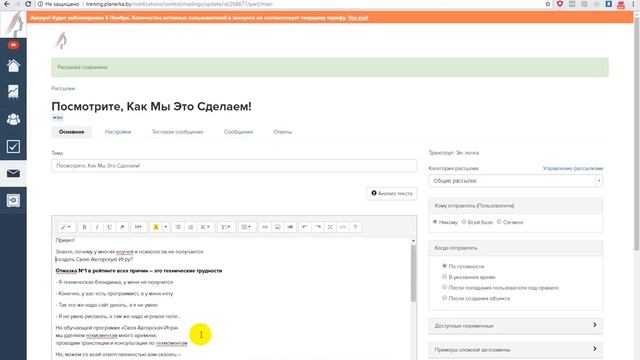Image resolution: width=640 pixels, height=360 pixels.
Task: Open the Home section in the sidebar
Action: [x=13, y=65]
